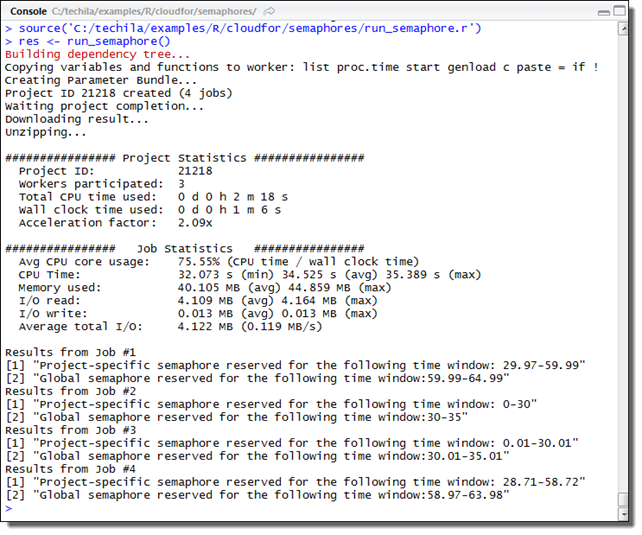Click the Project ID value 21218
The image size is (642, 535).
[195, 171]
